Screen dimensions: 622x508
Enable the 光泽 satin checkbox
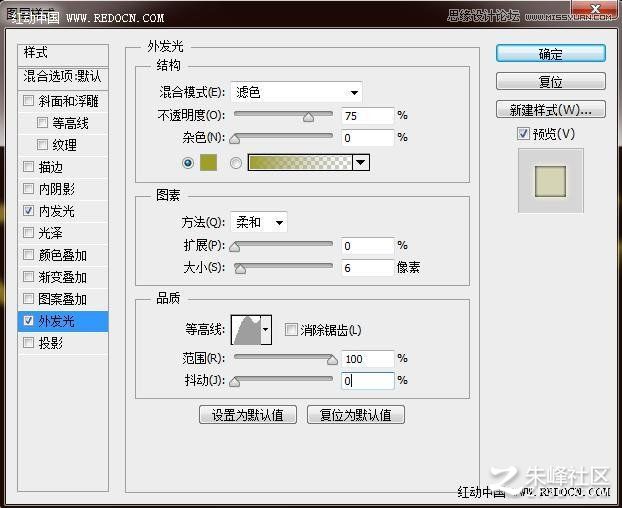[29, 232]
